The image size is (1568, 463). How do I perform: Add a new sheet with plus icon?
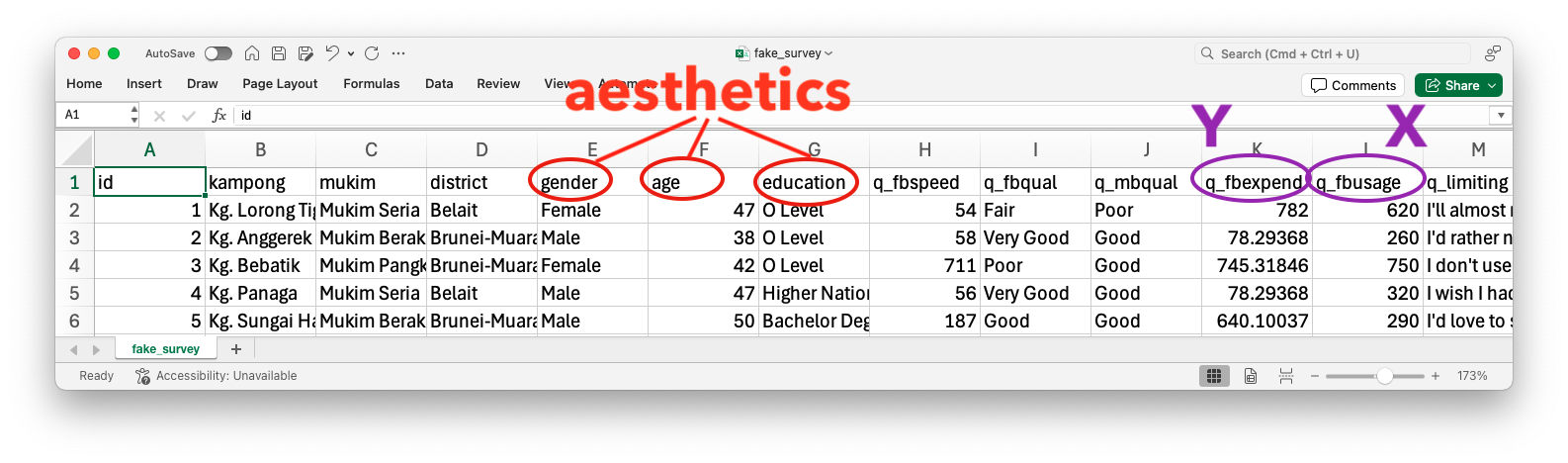[x=235, y=349]
